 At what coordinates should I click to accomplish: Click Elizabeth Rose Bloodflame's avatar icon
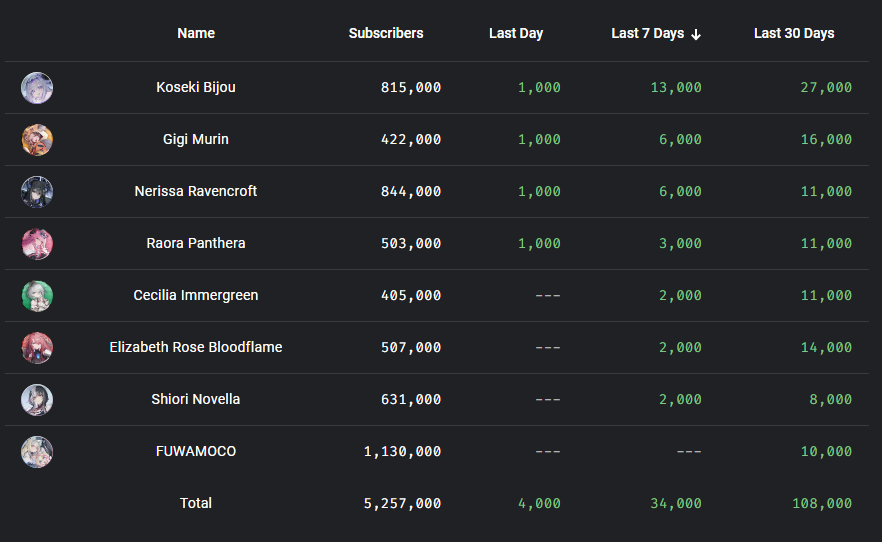pos(37,348)
